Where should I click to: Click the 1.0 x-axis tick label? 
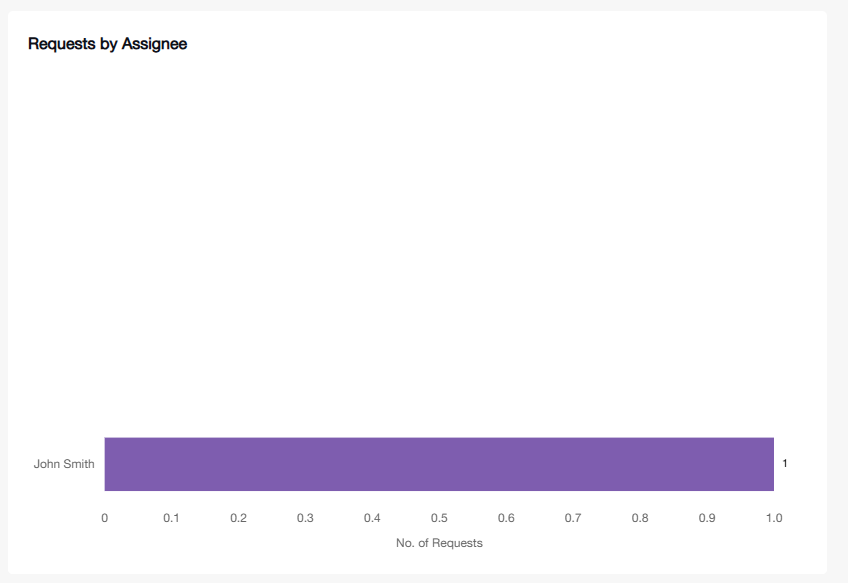[774, 518]
